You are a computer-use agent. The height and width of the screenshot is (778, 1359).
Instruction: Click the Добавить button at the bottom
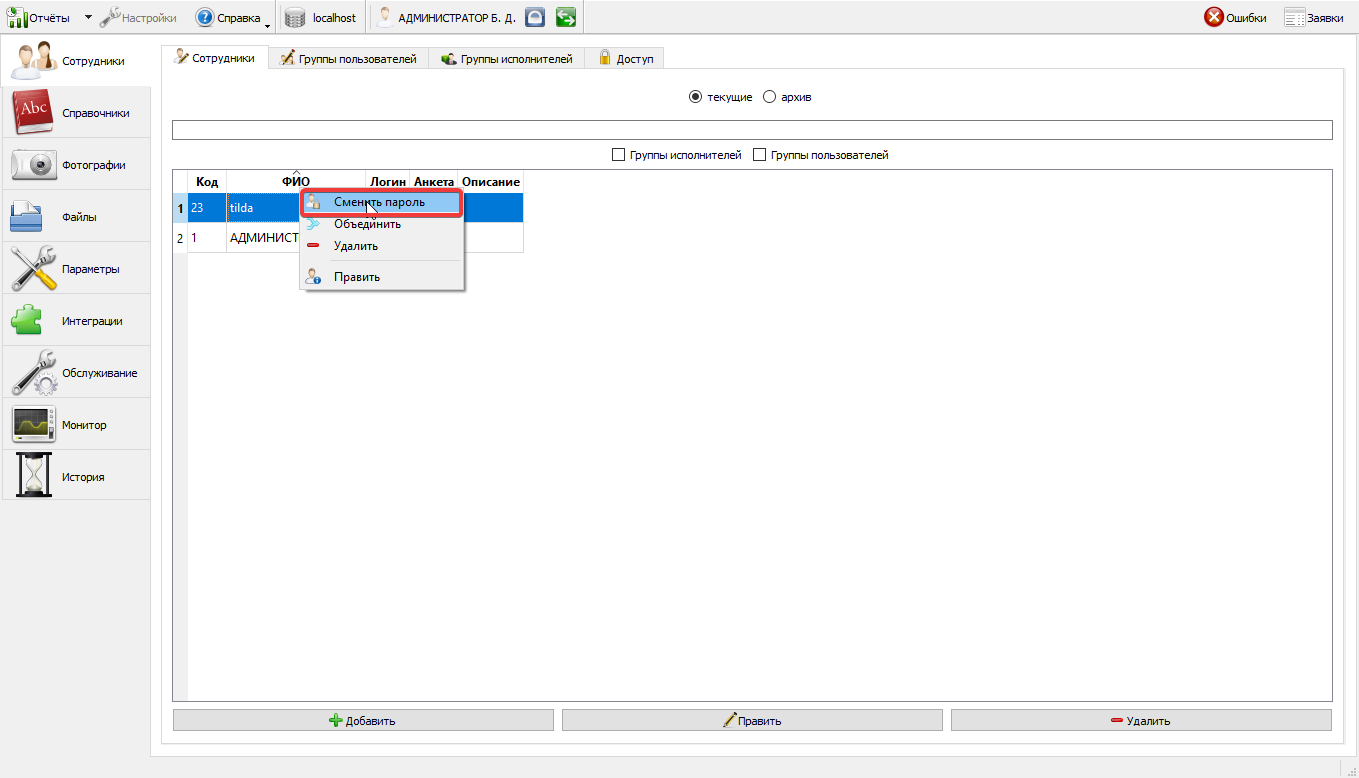click(x=363, y=720)
